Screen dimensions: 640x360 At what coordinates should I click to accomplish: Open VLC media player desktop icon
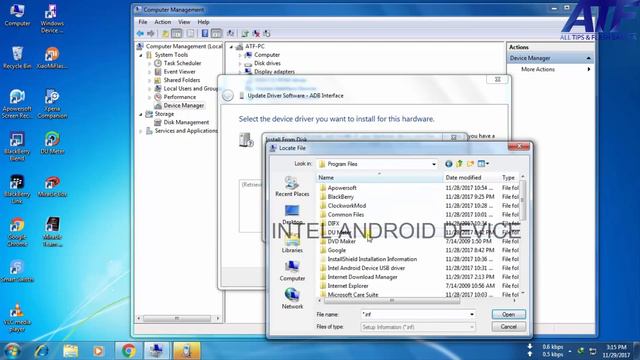16,318
